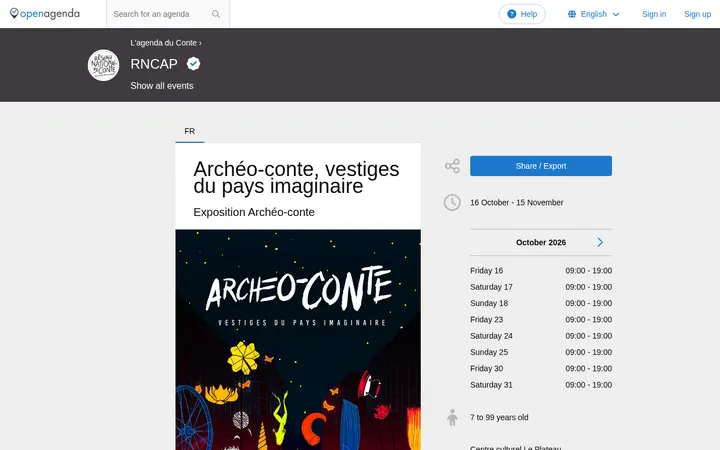Click the Sign up link
Screen dimensions: 720x450
pyautogui.click(x=697, y=14)
